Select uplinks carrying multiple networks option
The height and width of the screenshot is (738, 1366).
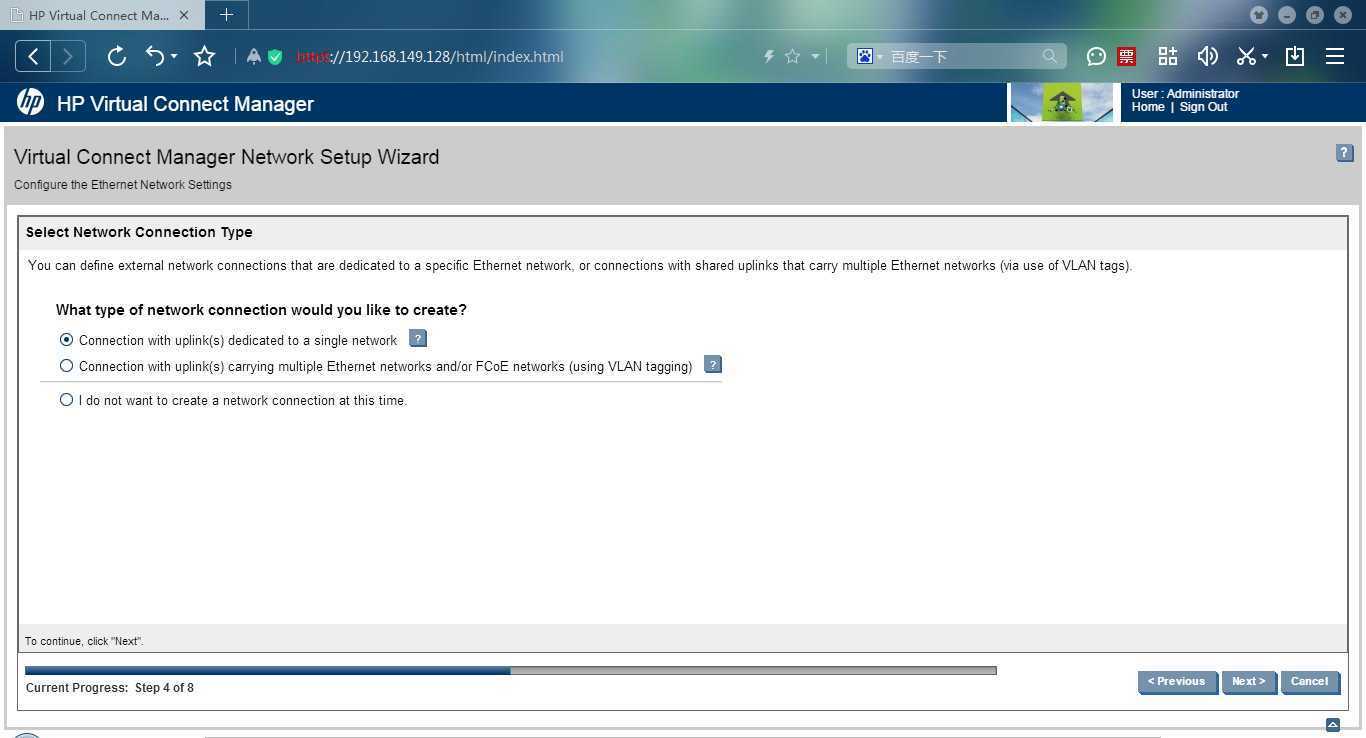point(67,366)
